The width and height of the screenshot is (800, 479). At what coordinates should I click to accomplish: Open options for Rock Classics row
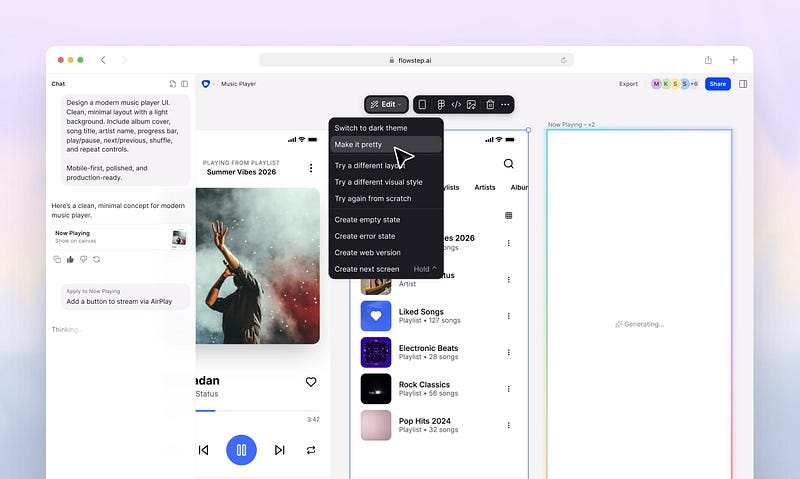pyautogui.click(x=509, y=389)
